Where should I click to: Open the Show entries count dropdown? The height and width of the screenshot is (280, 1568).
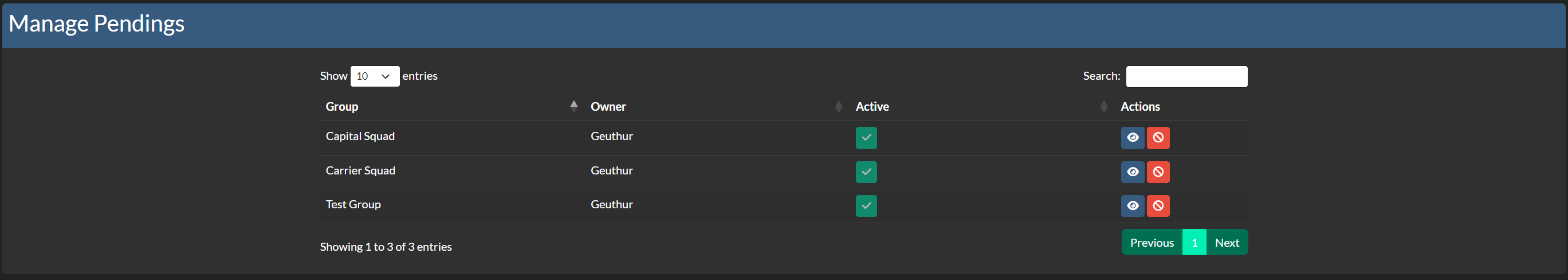(374, 76)
